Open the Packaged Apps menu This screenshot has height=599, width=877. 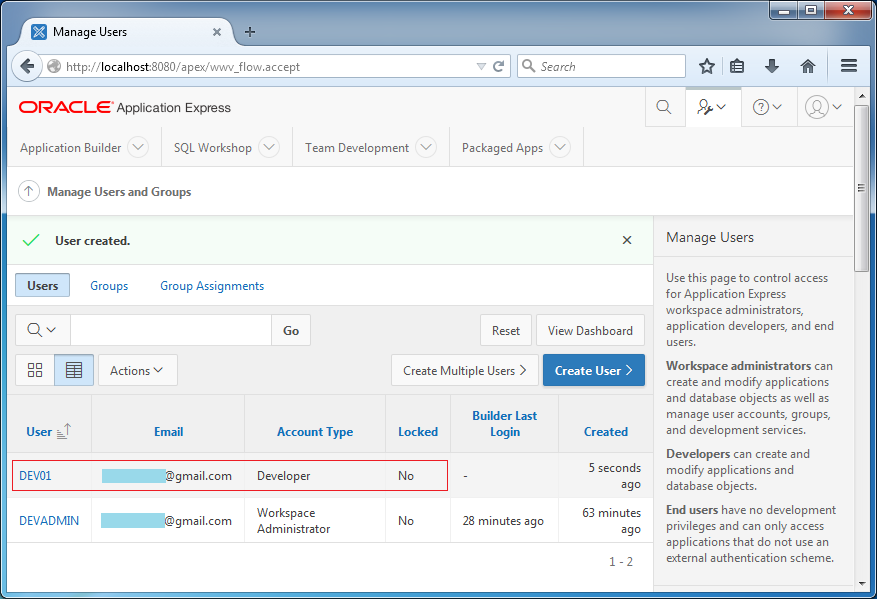[502, 148]
